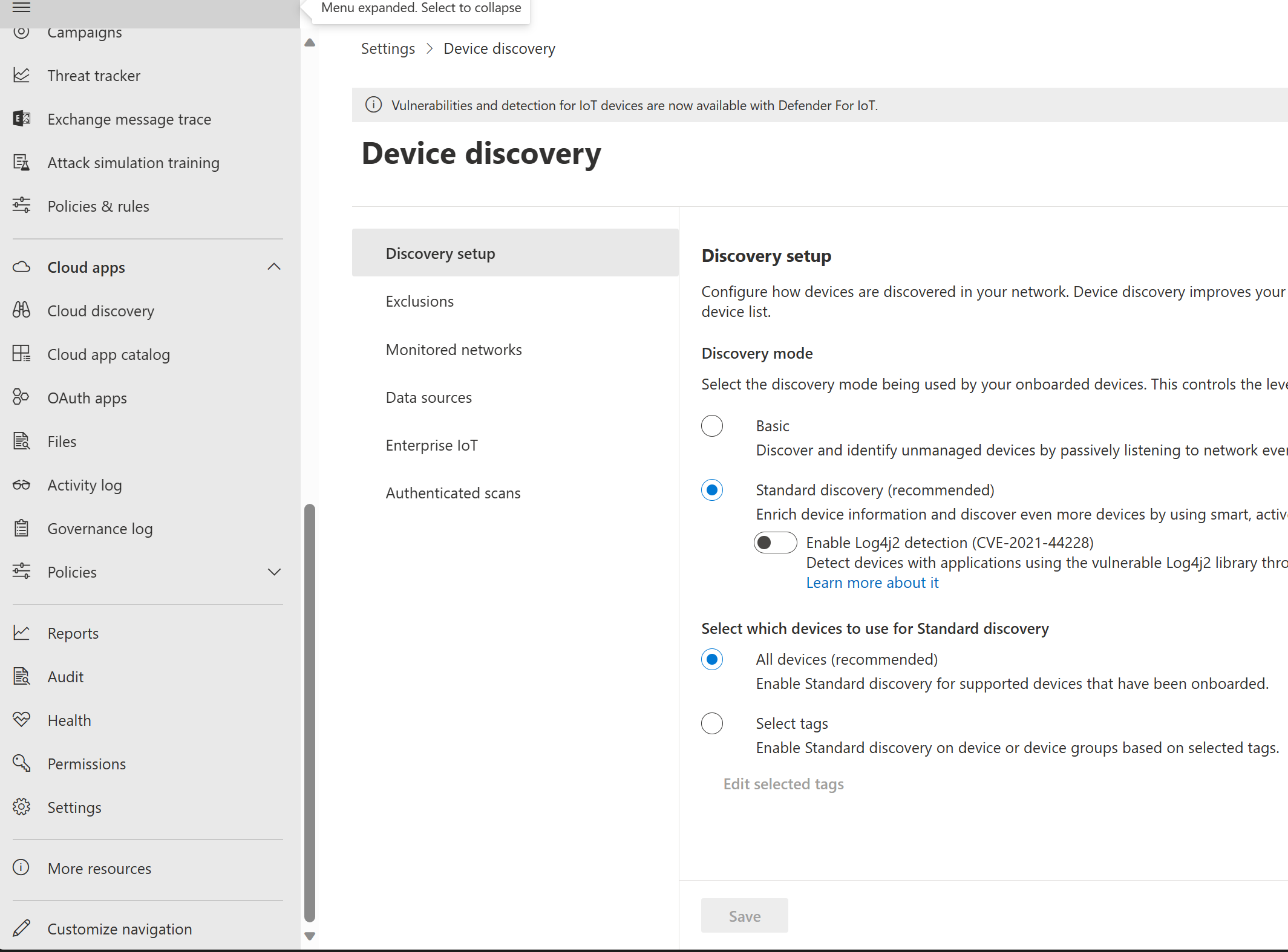The image size is (1288, 952).
Task: Click Save button
Action: coord(744,915)
